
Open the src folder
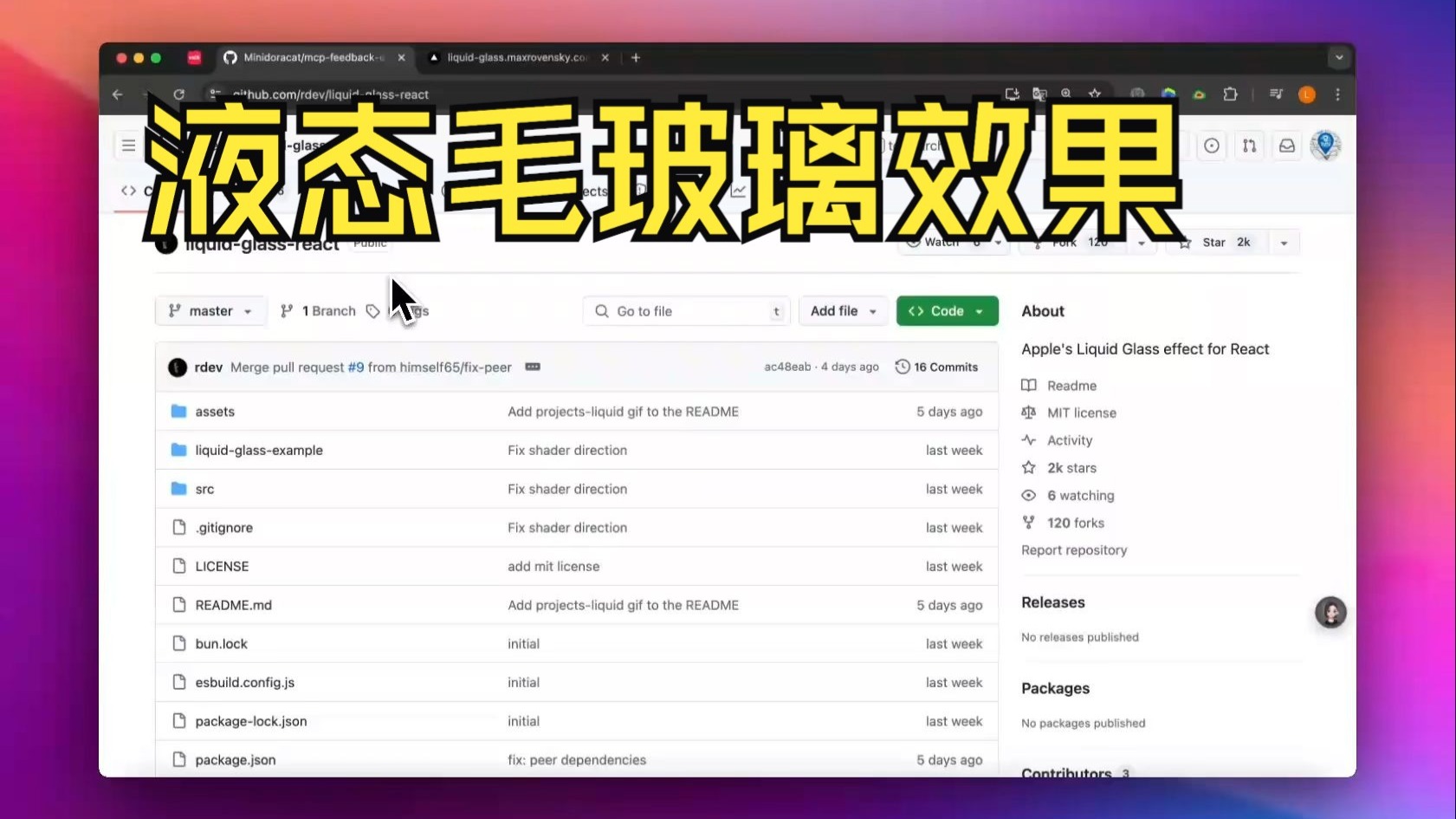click(x=204, y=489)
